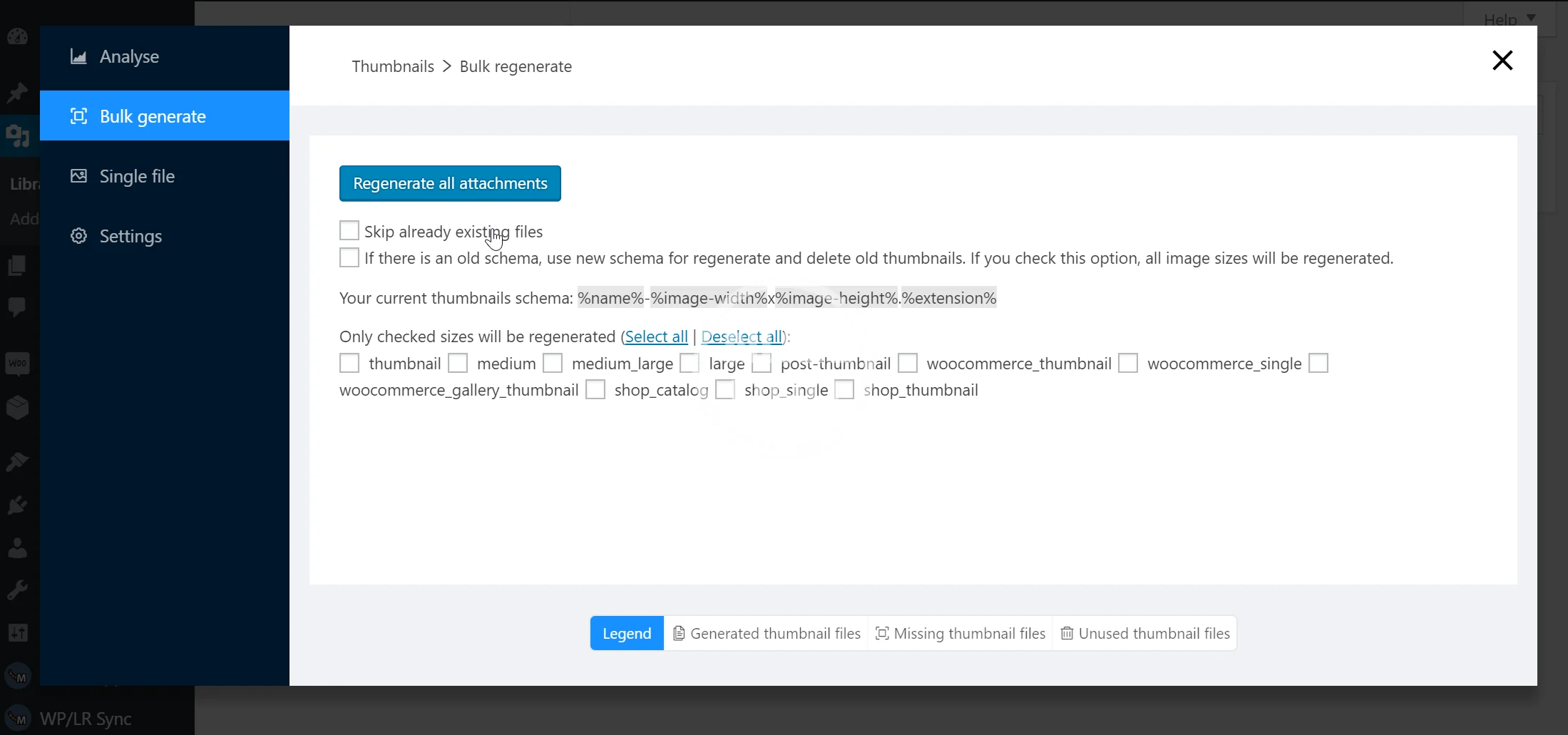The width and height of the screenshot is (1568, 735).
Task: Close the Thumbnails dialog with X
Action: pyautogui.click(x=1502, y=61)
